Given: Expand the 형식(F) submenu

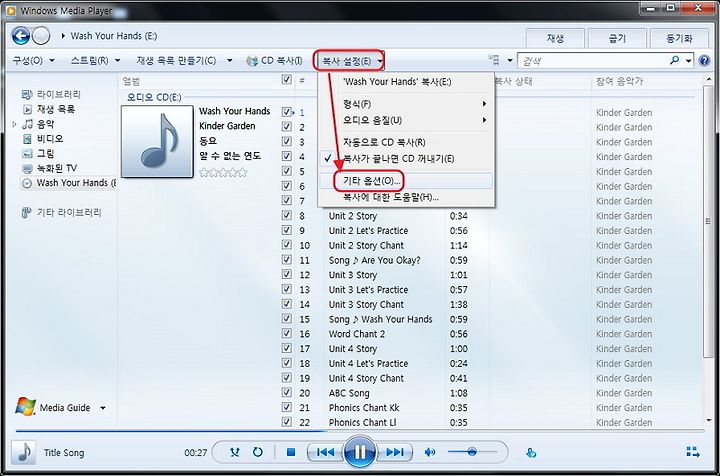Looking at the screenshot, I should 406,104.
